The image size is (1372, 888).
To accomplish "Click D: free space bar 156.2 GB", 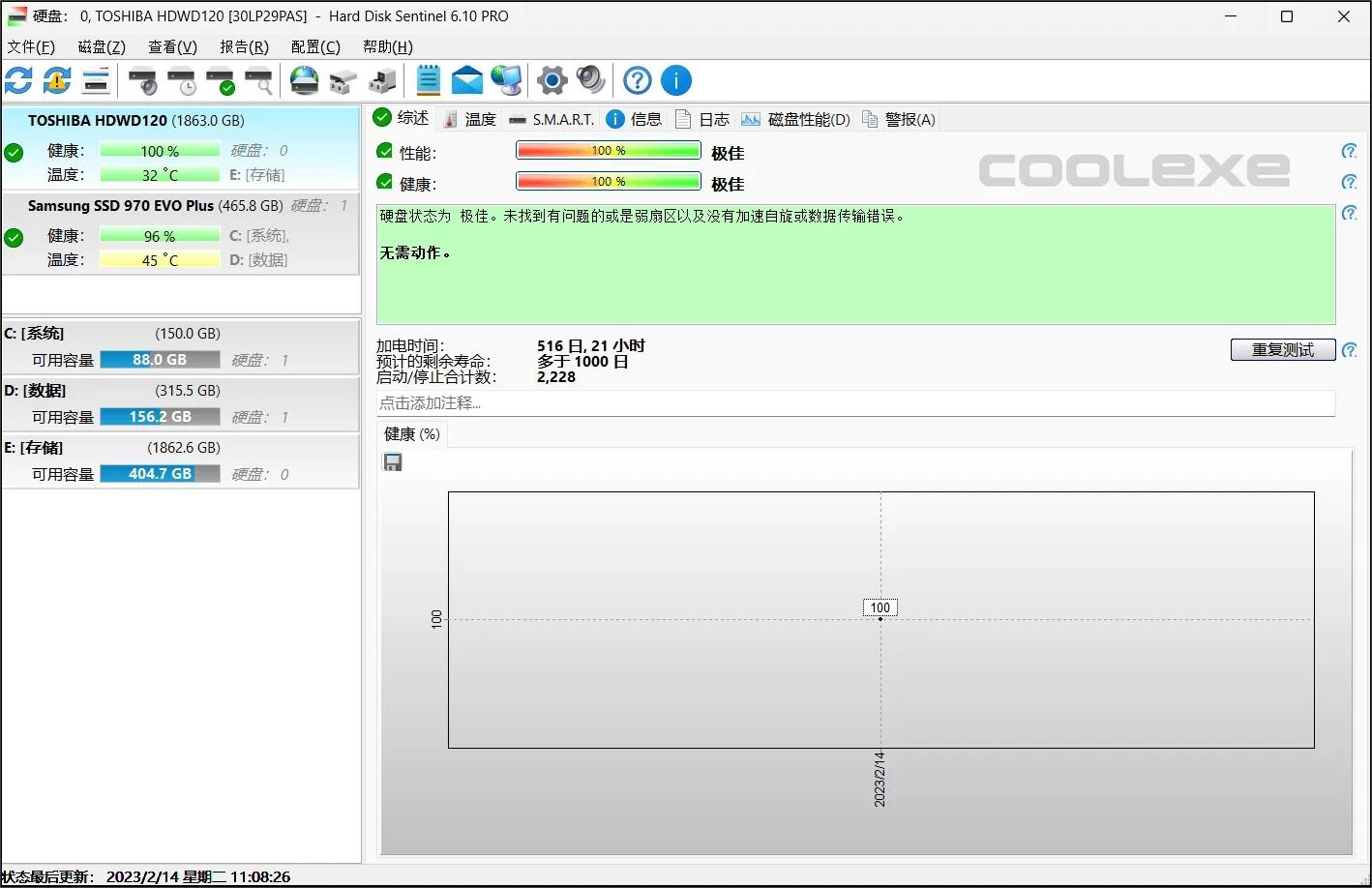I will (x=160, y=417).
